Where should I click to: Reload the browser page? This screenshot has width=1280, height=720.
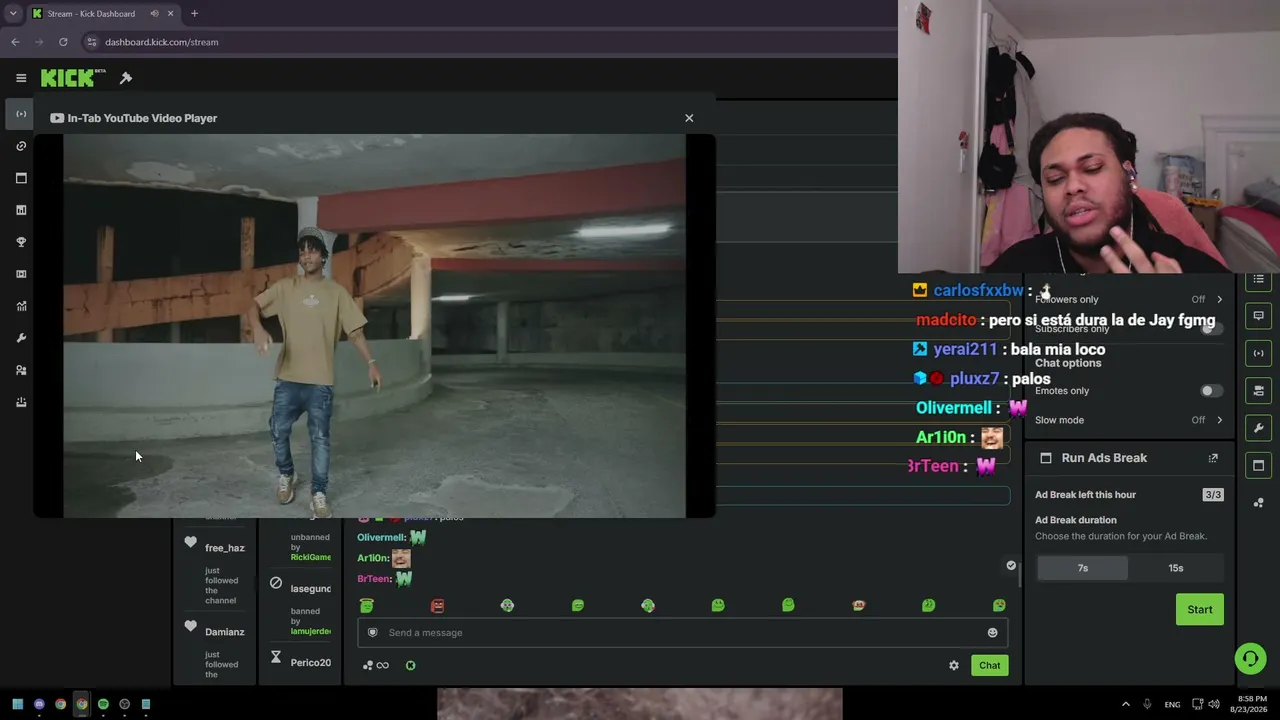pyautogui.click(x=63, y=42)
